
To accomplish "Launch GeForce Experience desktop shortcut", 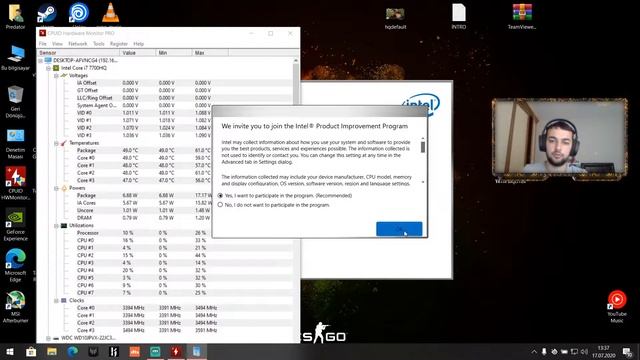I will [x=16, y=224].
